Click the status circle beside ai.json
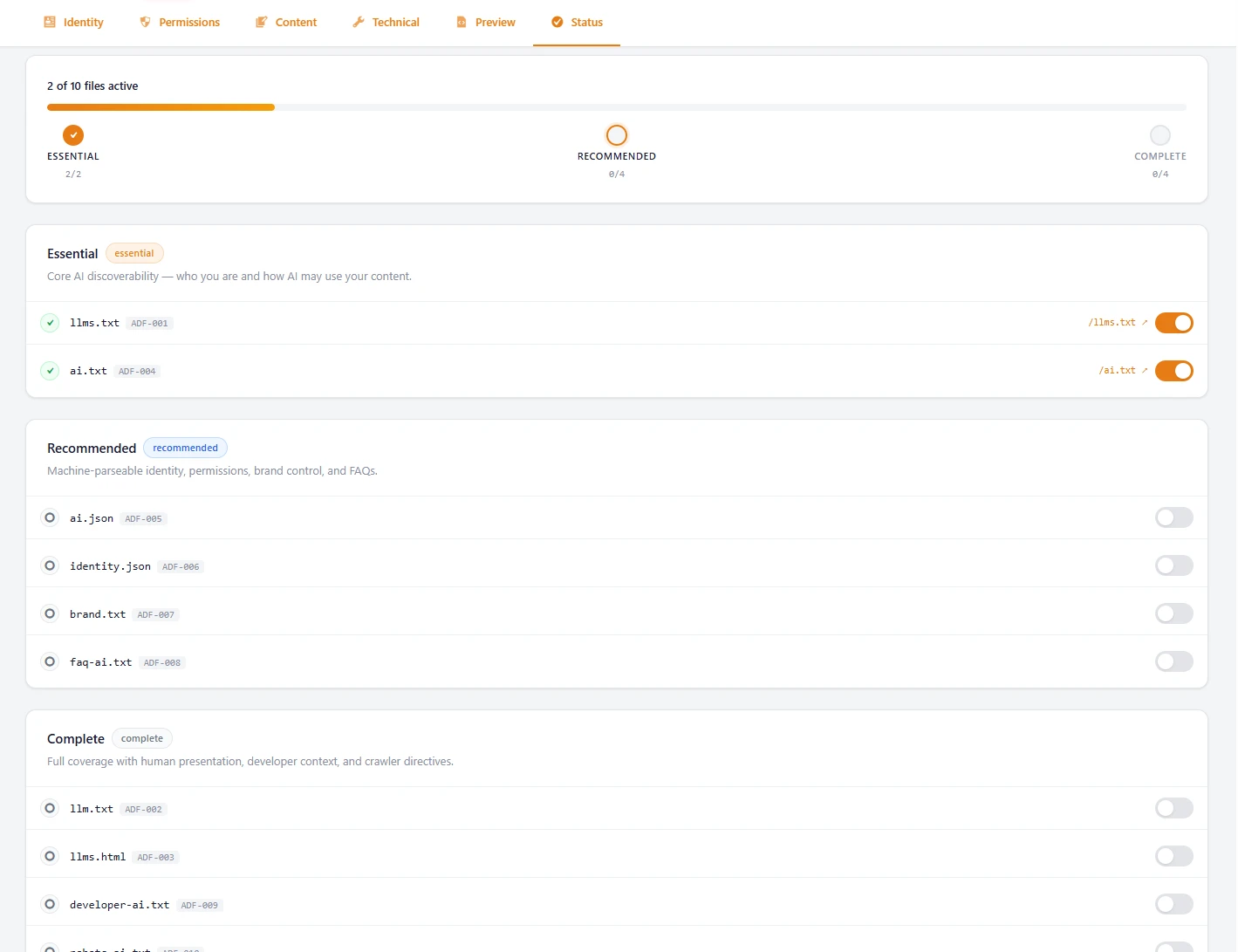 click(x=50, y=517)
